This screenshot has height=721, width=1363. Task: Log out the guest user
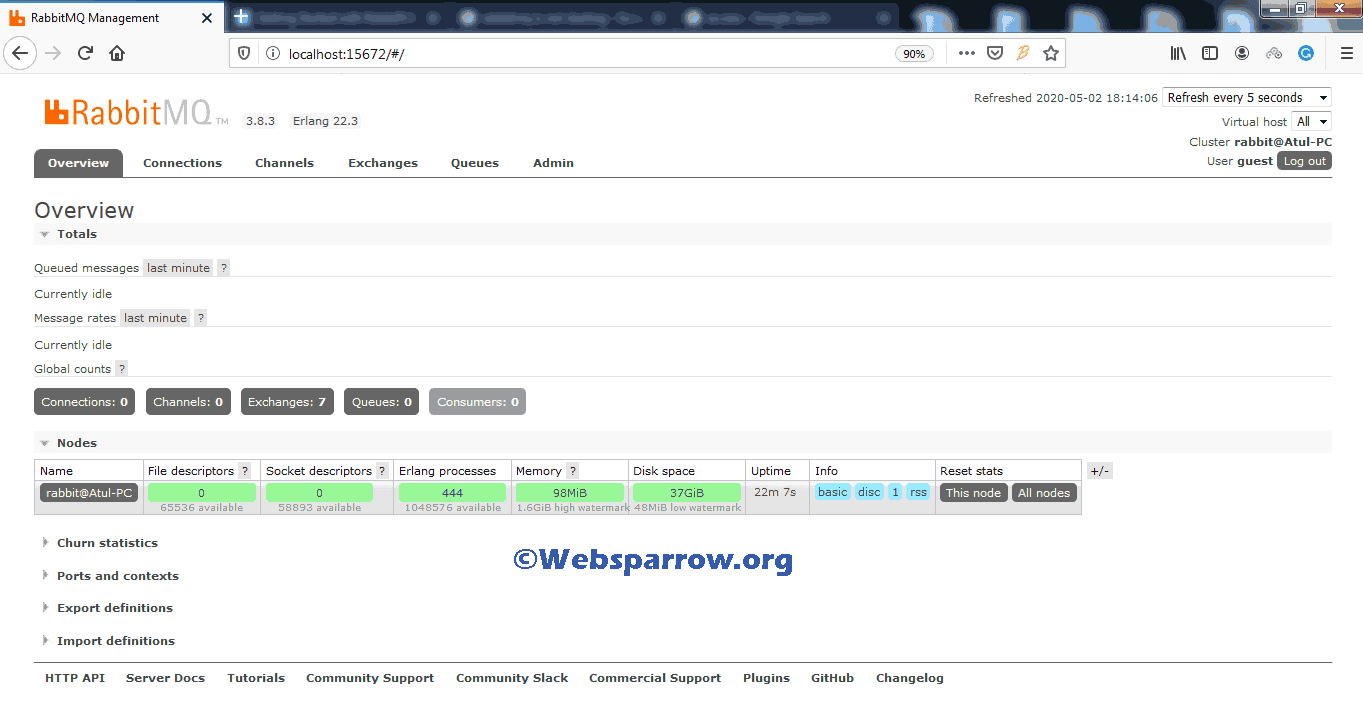point(1304,160)
